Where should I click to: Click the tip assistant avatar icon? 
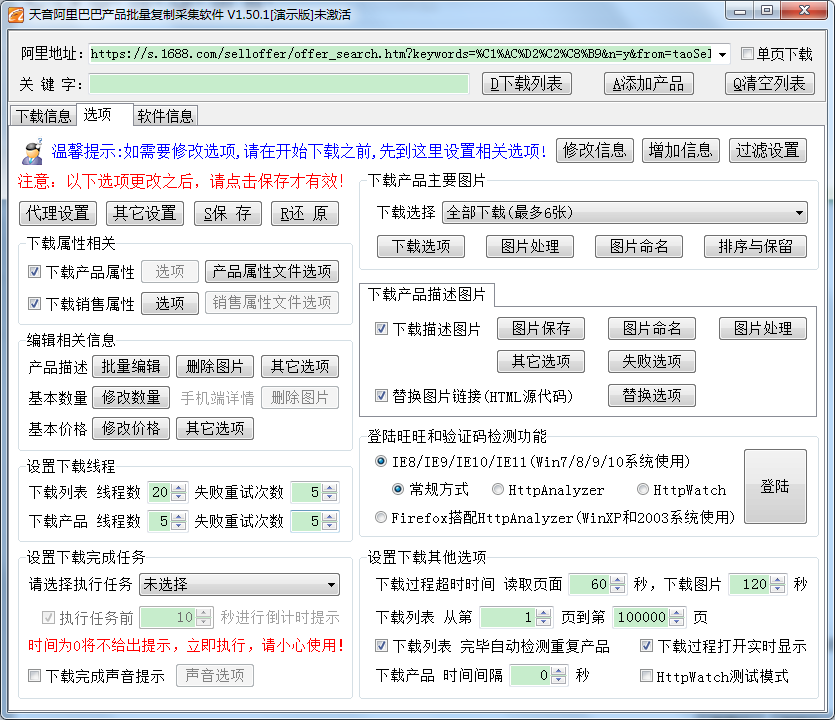(x=33, y=152)
